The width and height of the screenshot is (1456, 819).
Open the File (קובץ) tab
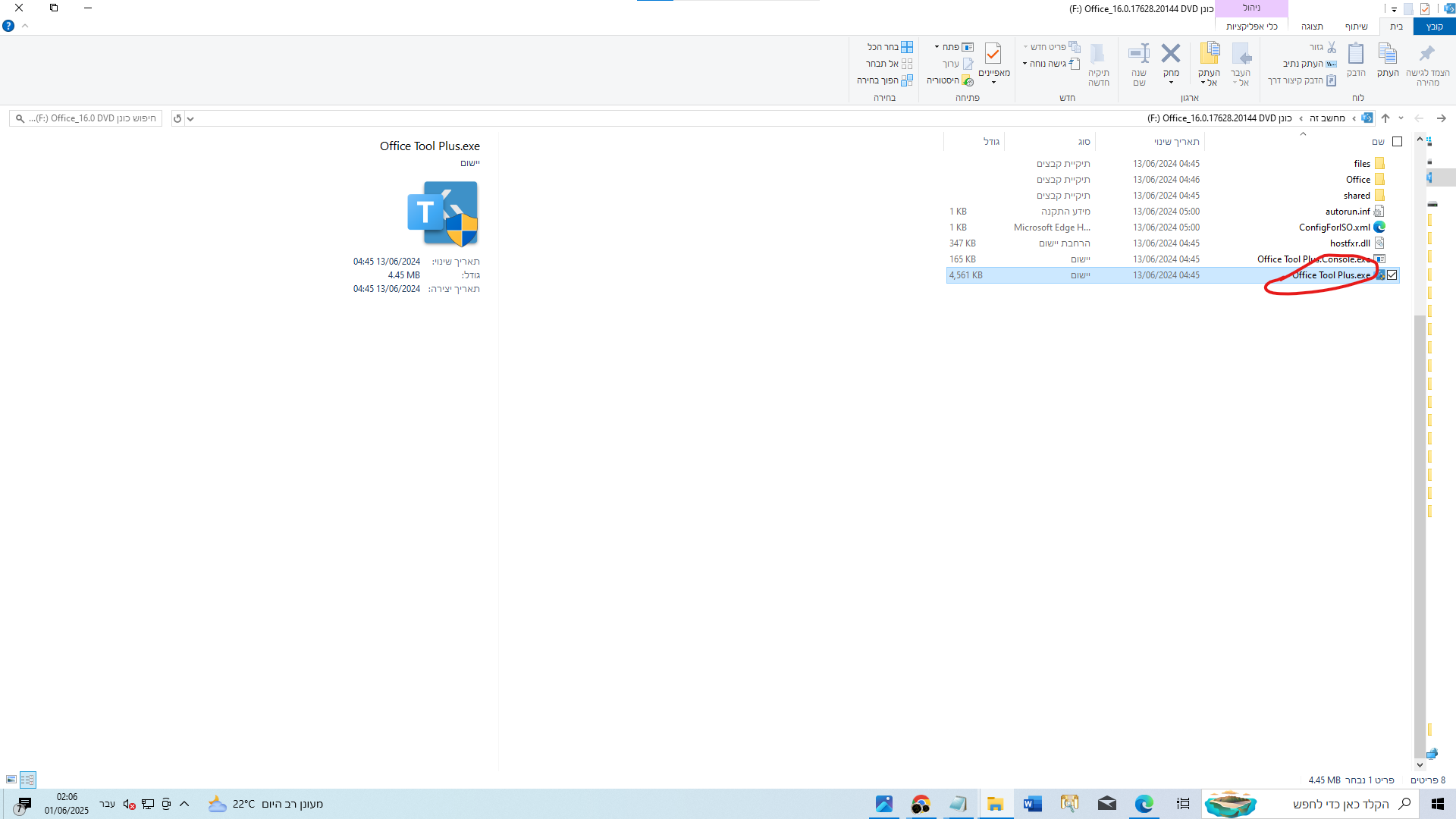coord(1434,27)
